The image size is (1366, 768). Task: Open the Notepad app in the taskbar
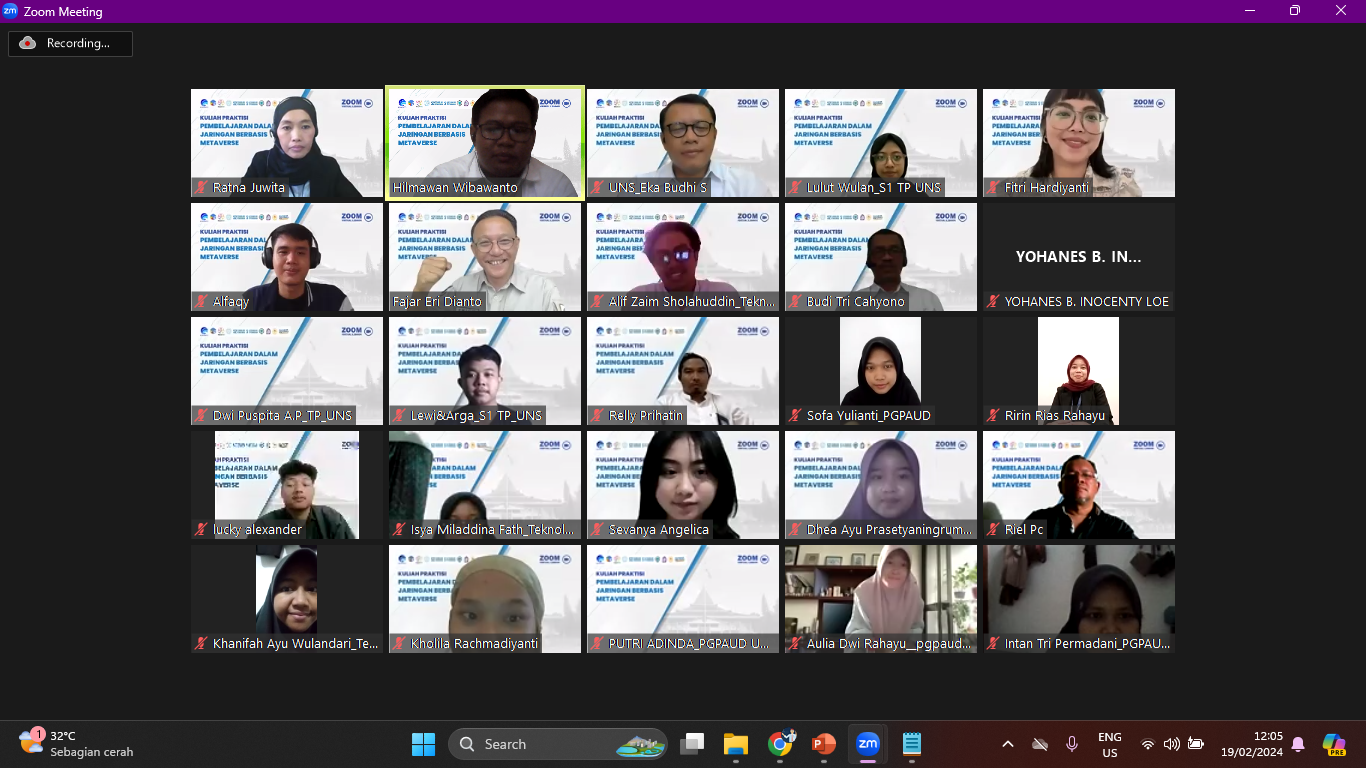pos(911,744)
